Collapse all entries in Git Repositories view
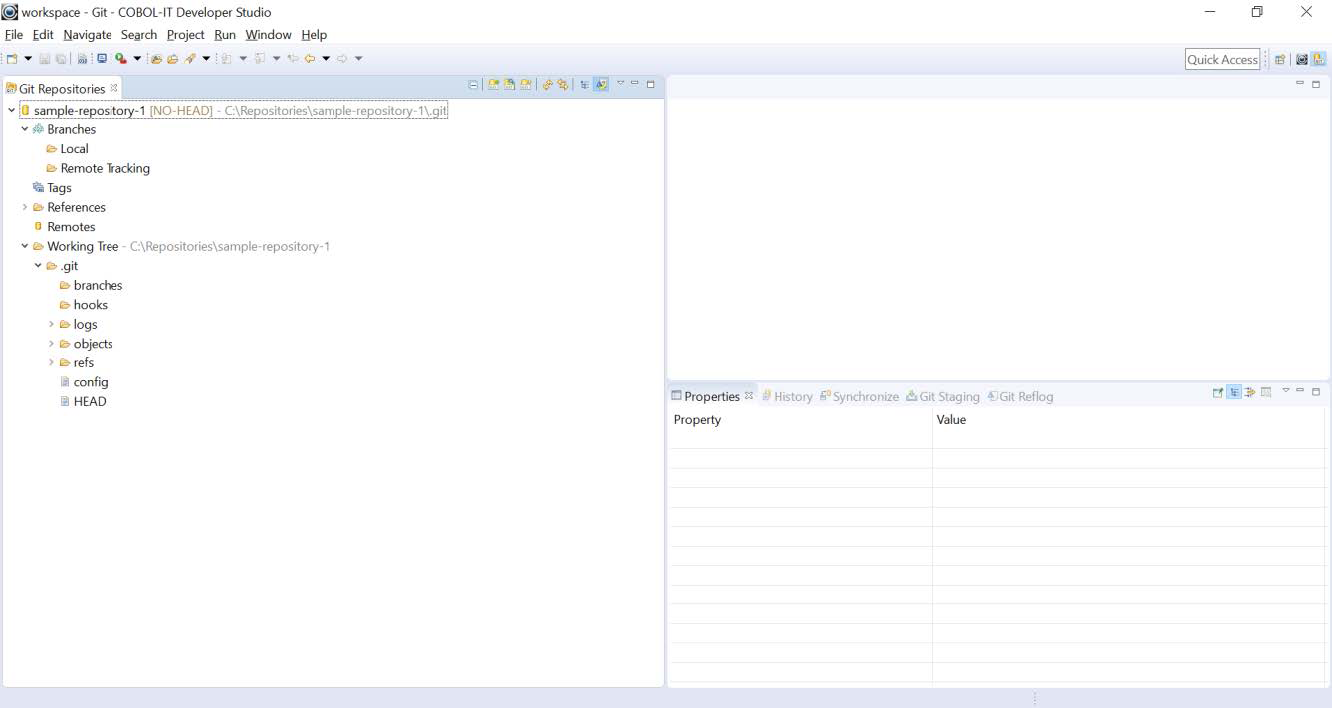 click(x=473, y=84)
